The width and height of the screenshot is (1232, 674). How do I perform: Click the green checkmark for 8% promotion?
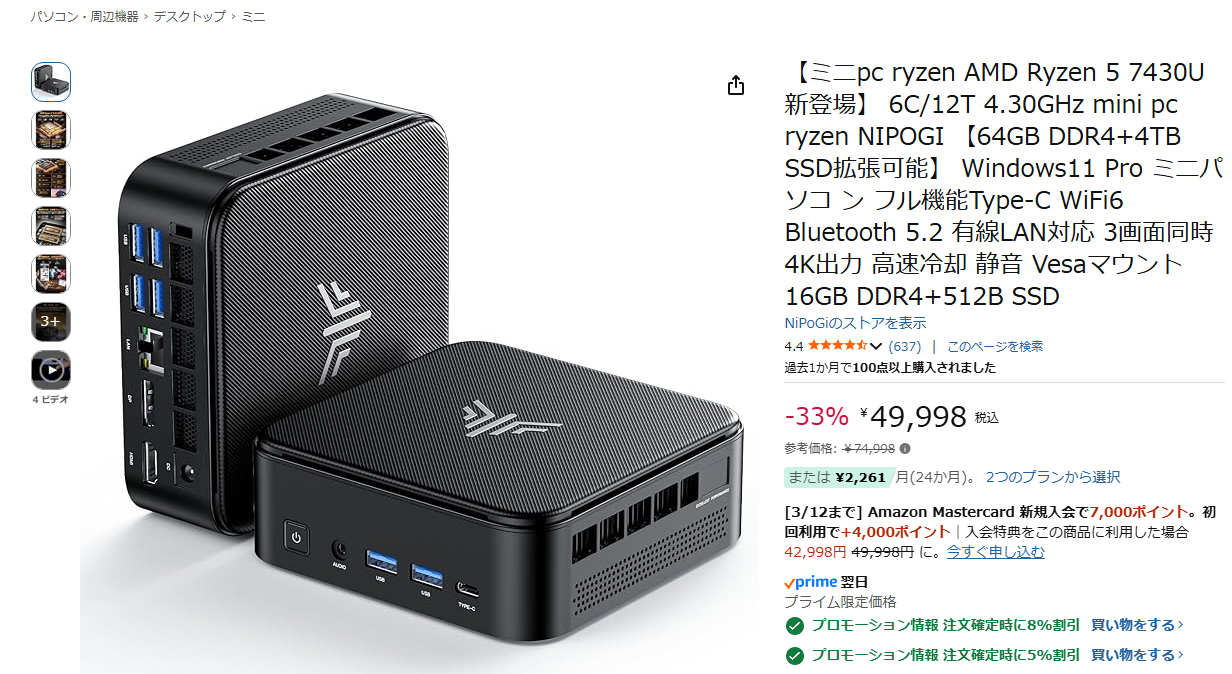[795, 626]
